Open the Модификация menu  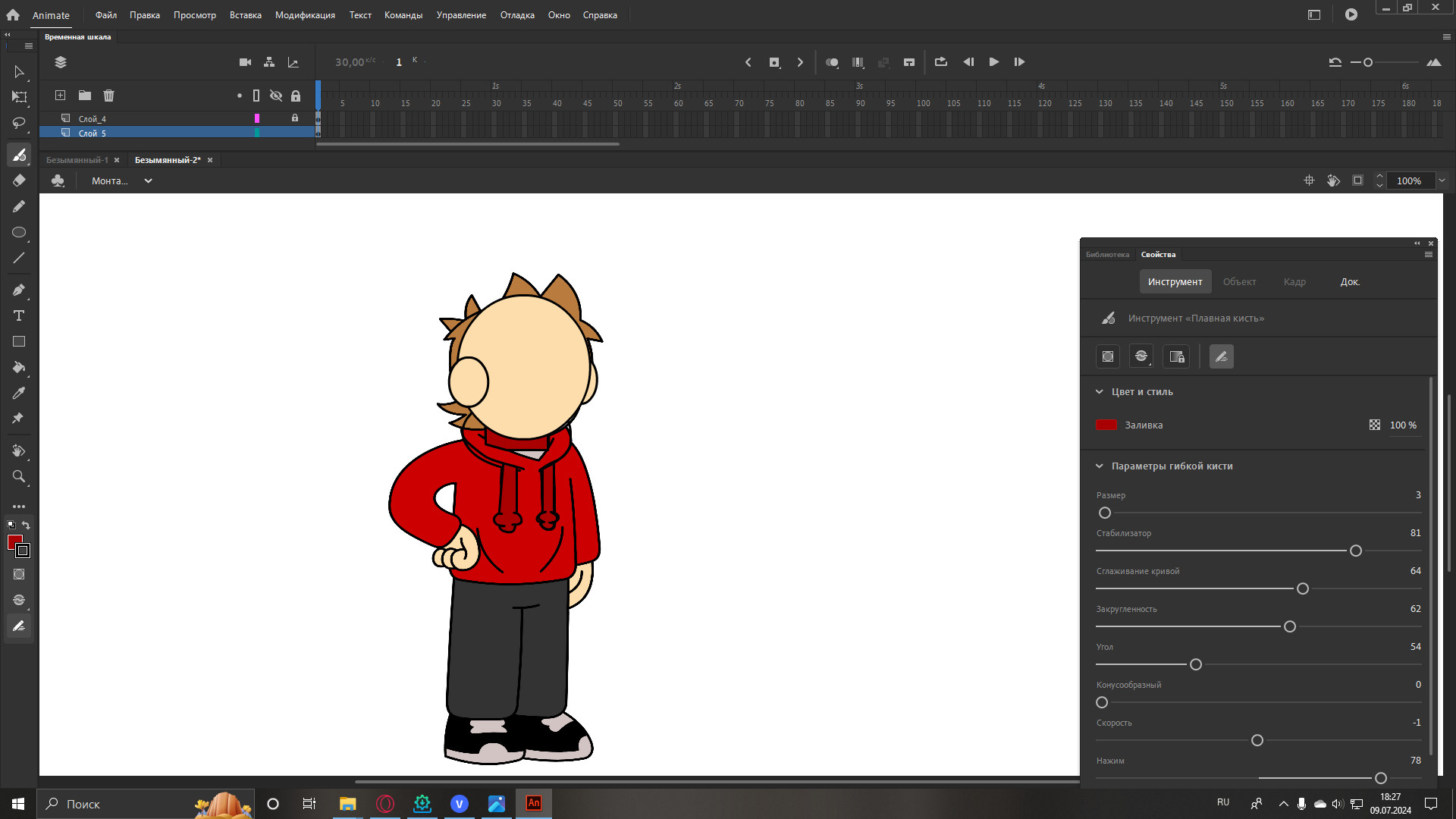[x=305, y=14]
